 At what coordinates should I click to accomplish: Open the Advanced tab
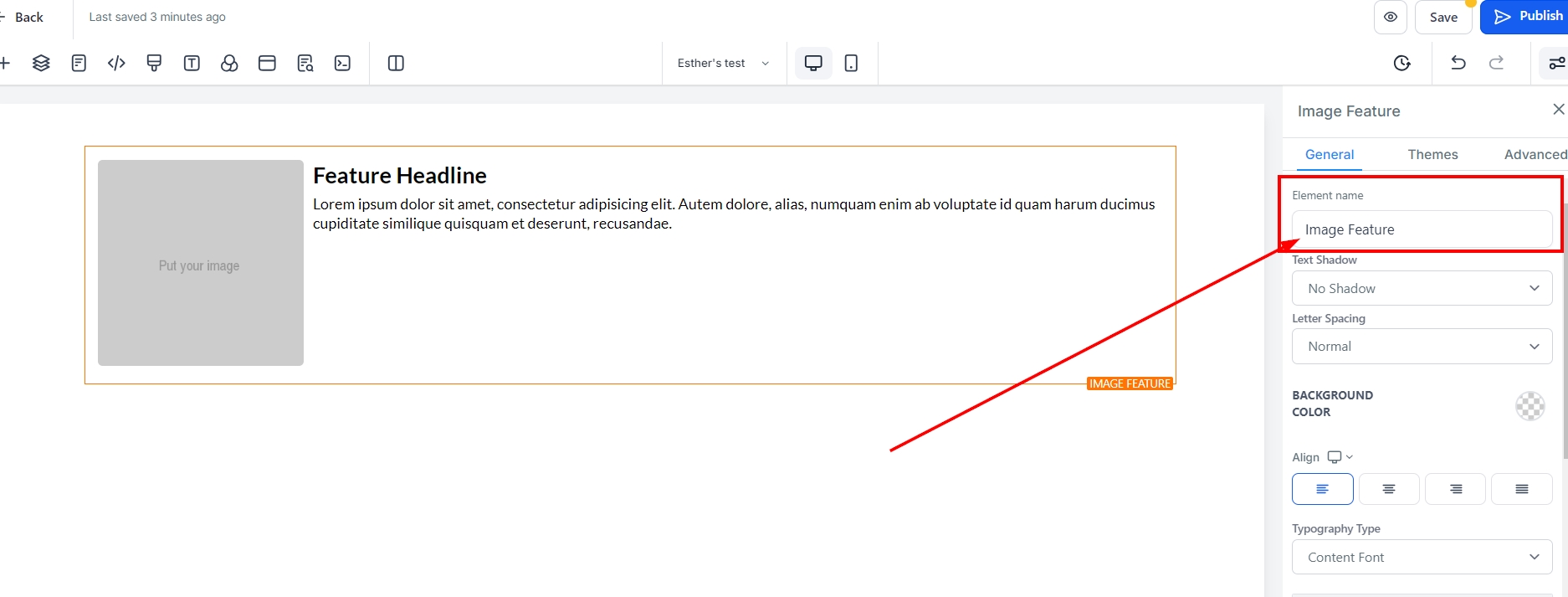click(1535, 154)
